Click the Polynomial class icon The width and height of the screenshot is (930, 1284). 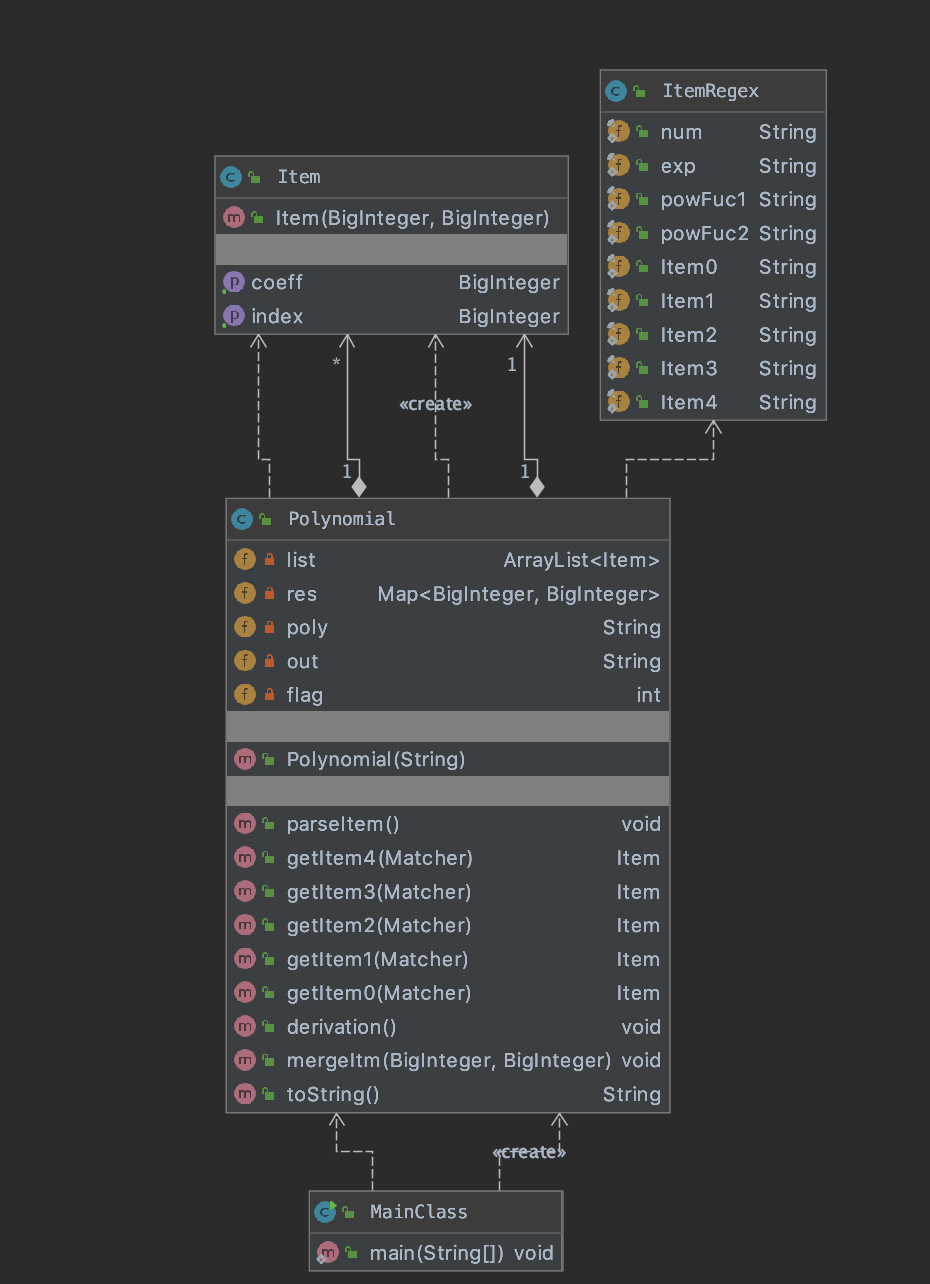(x=242, y=519)
